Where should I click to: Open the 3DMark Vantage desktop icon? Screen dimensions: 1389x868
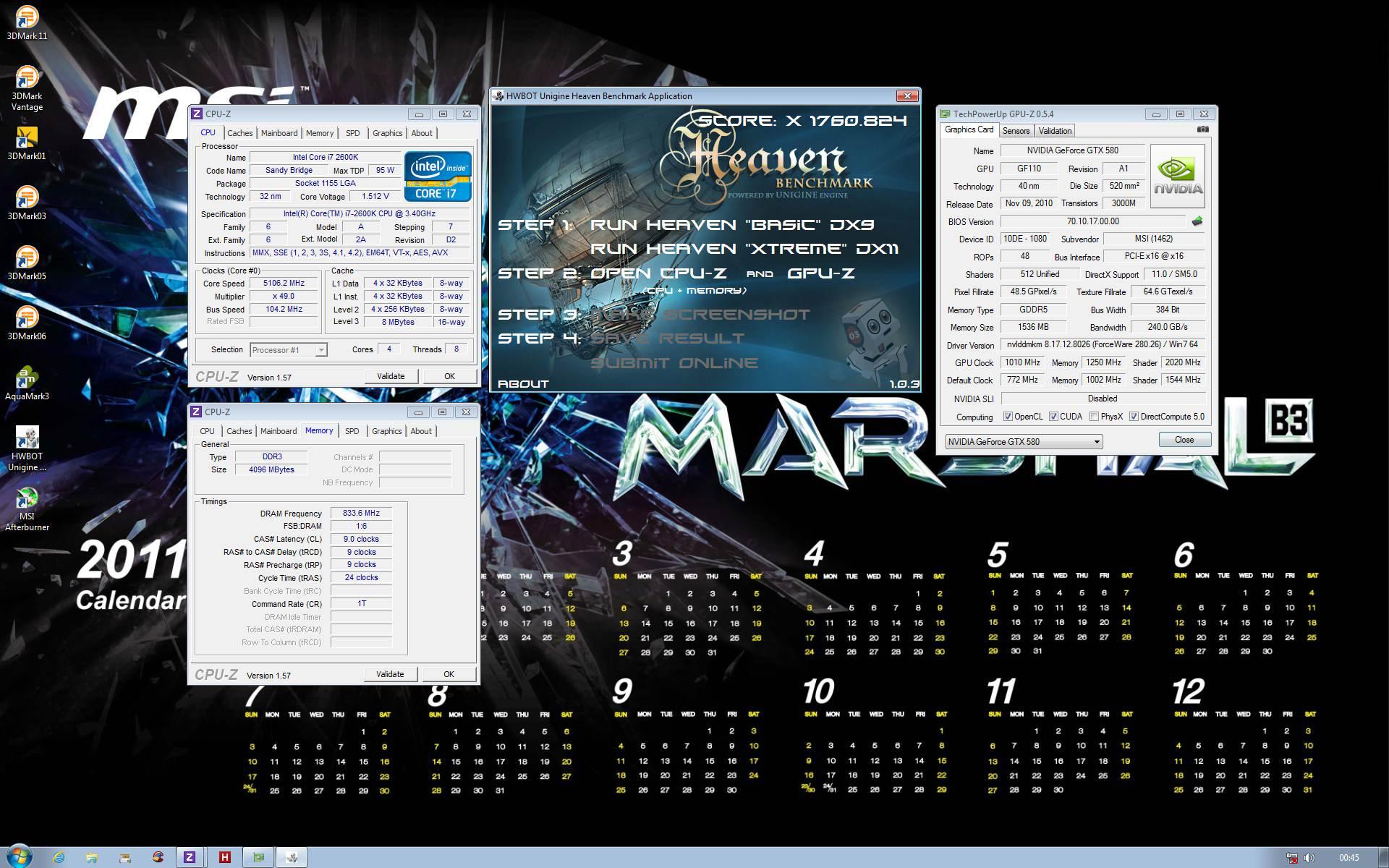(x=27, y=88)
